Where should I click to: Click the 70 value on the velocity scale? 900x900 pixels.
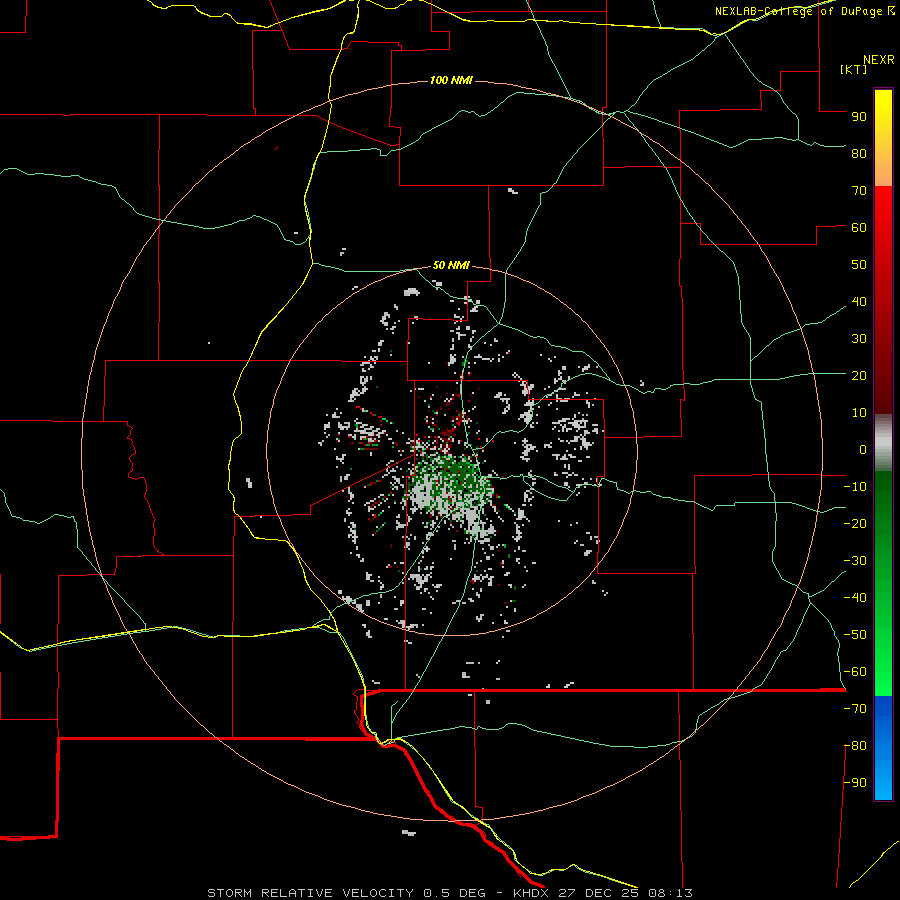859,191
